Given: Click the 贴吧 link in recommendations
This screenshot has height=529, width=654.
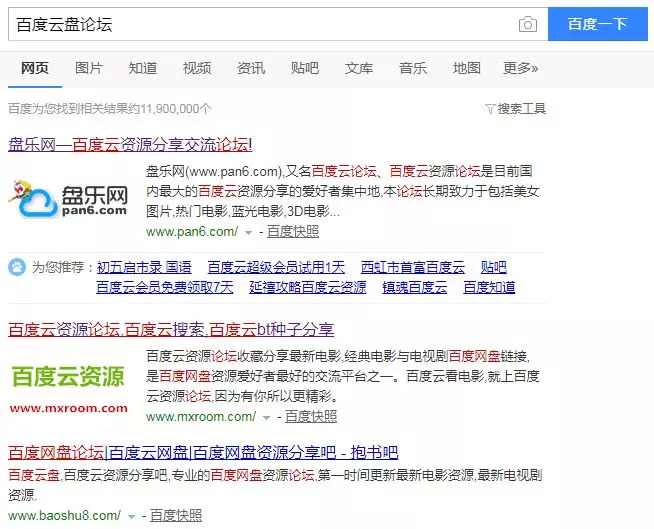Looking at the screenshot, I should tap(493, 267).
